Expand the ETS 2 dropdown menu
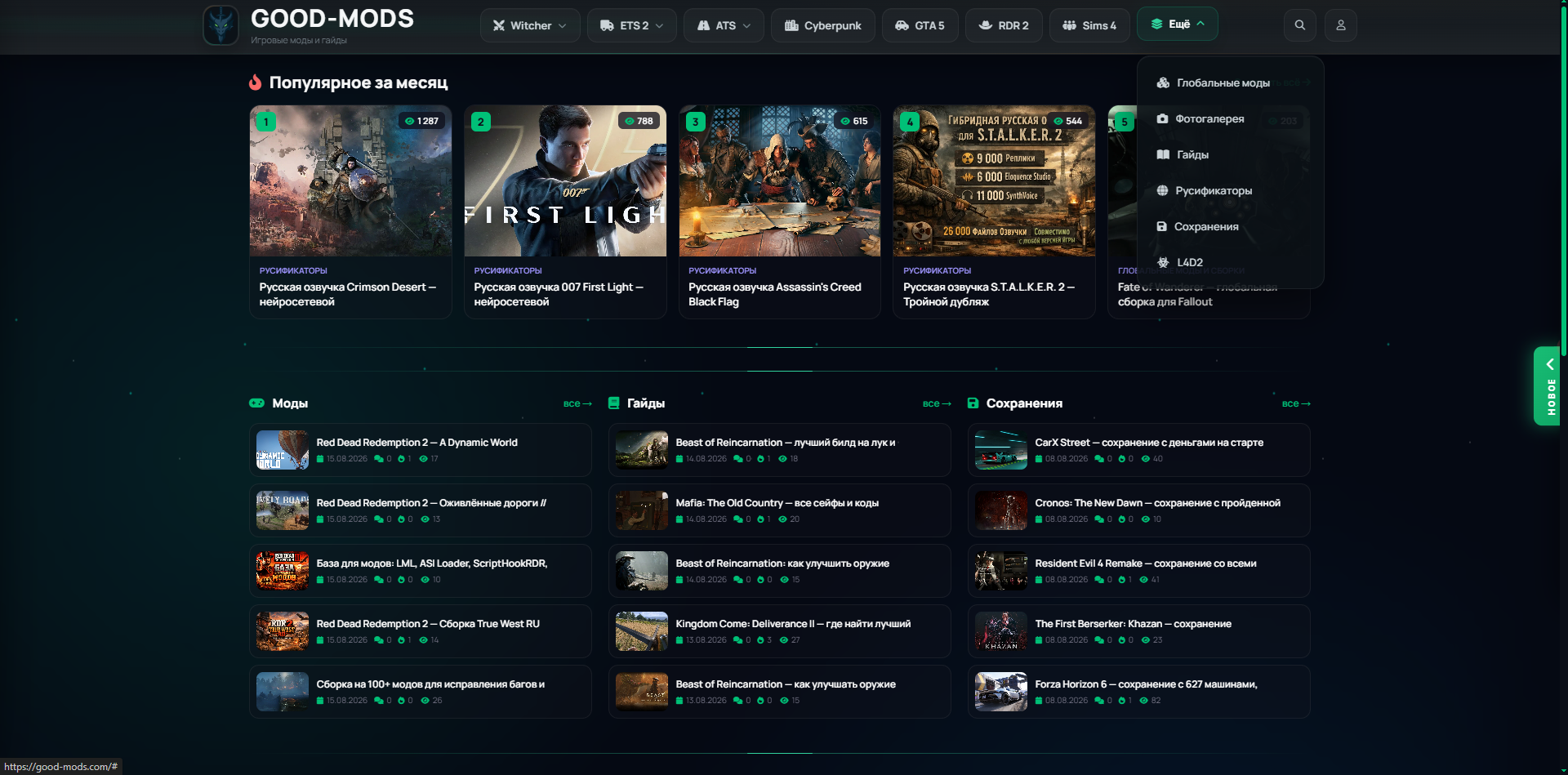Viewport: 1568px width, 775px height. [631, 25]
